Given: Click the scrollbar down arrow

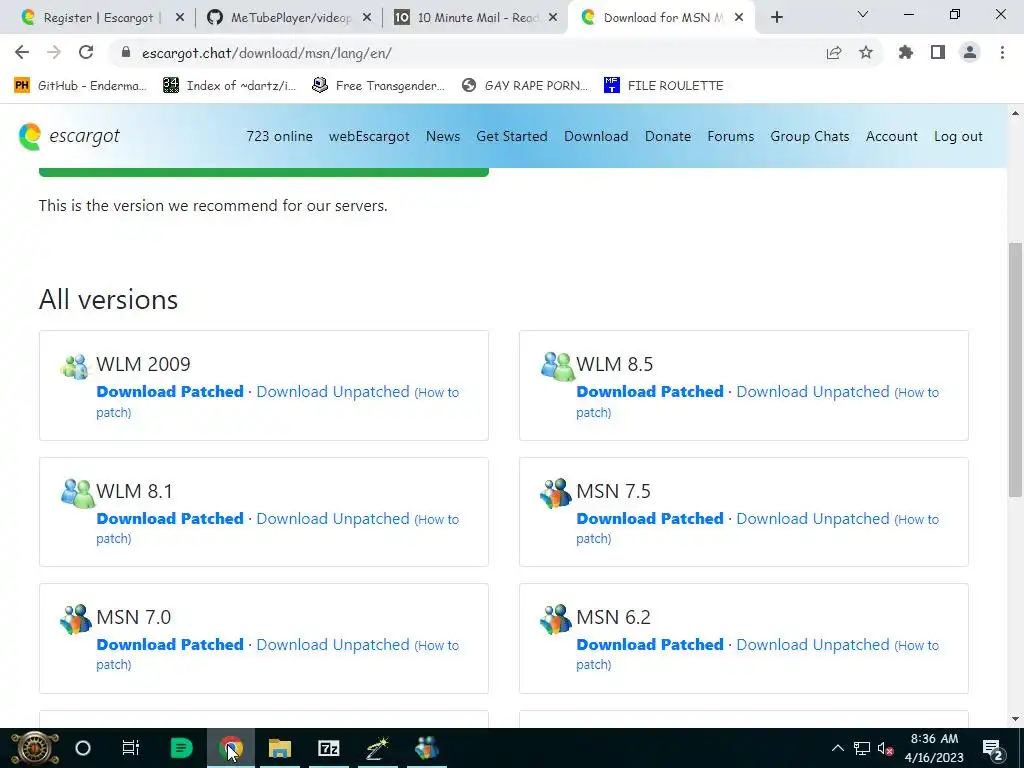Looking at the screenshot, I should point(1015,719).
